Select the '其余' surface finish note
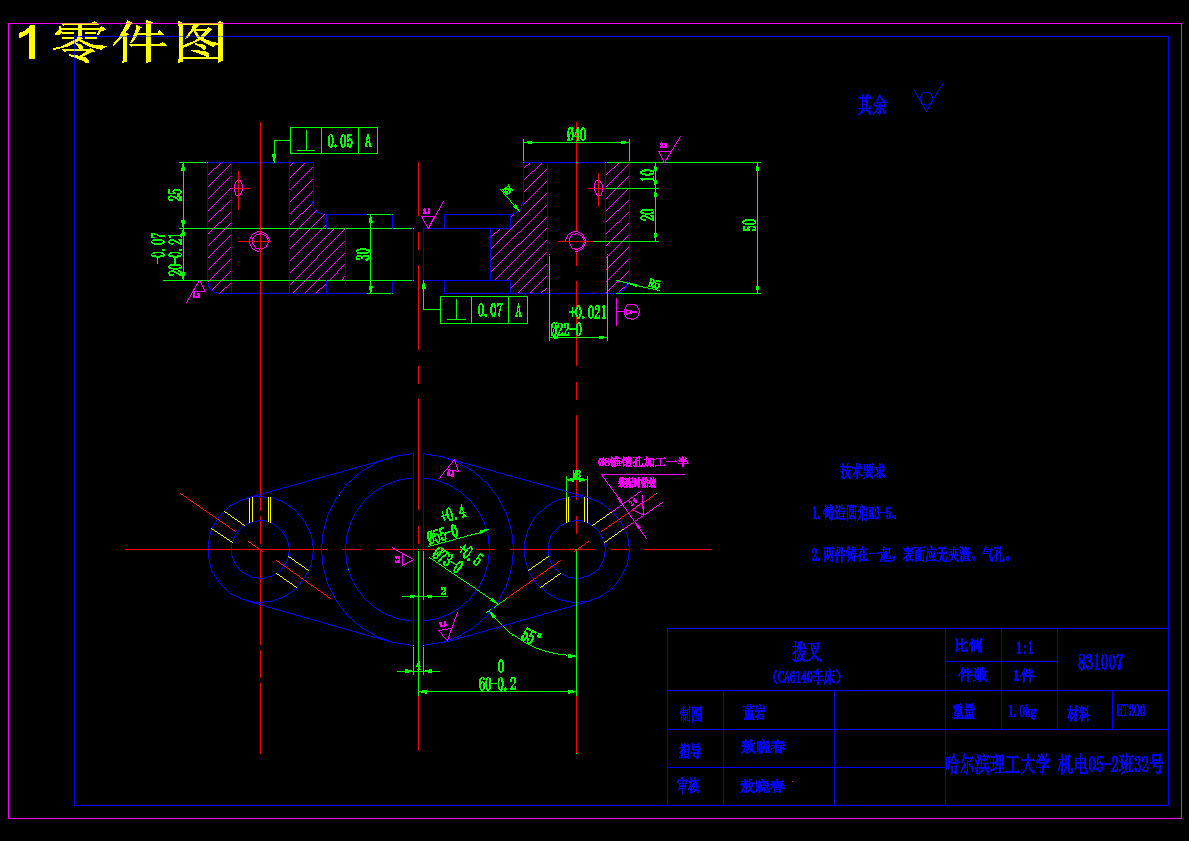 coord(872,105)
